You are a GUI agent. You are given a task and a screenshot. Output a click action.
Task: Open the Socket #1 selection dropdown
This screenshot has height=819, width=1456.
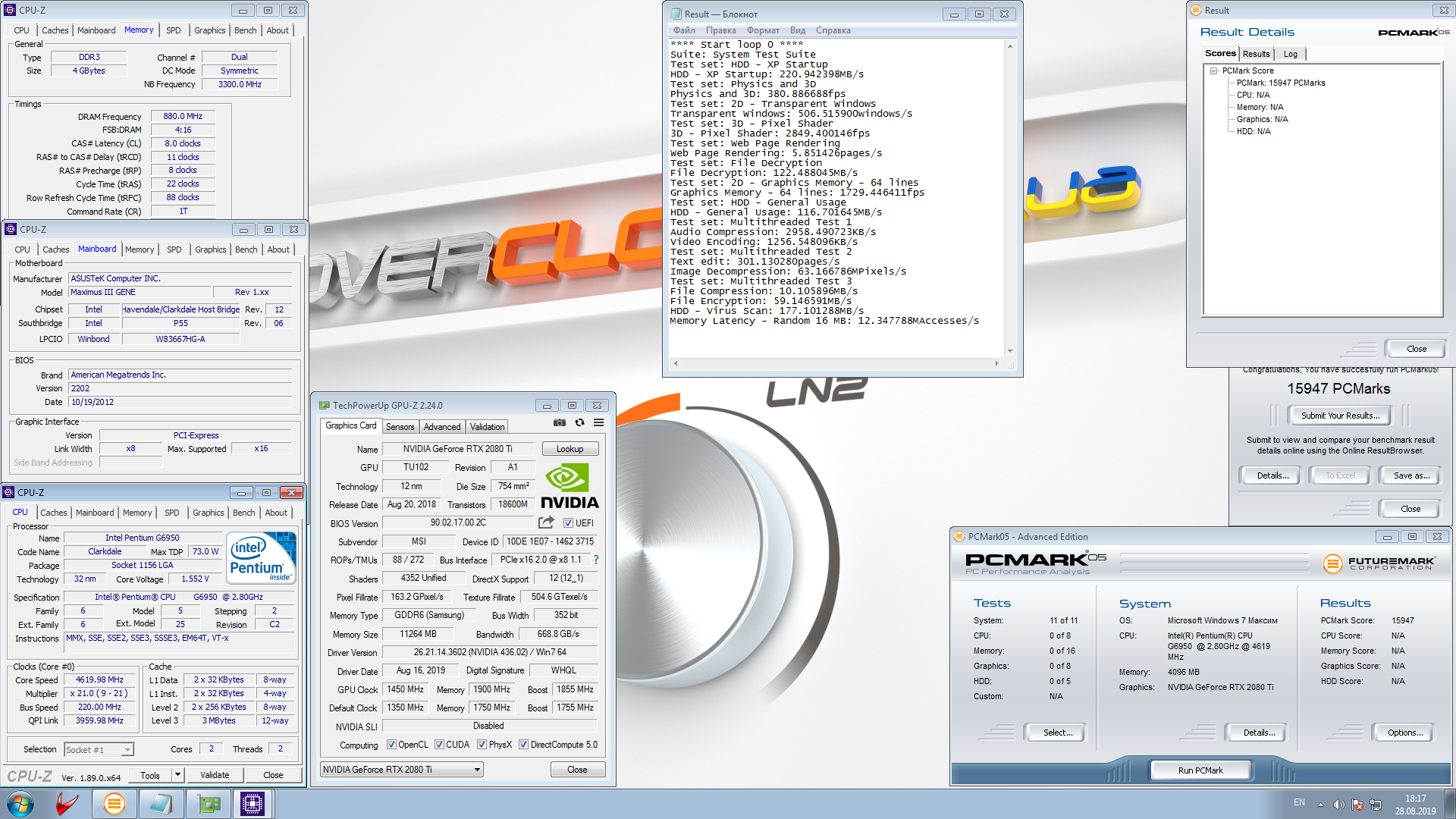99,749
